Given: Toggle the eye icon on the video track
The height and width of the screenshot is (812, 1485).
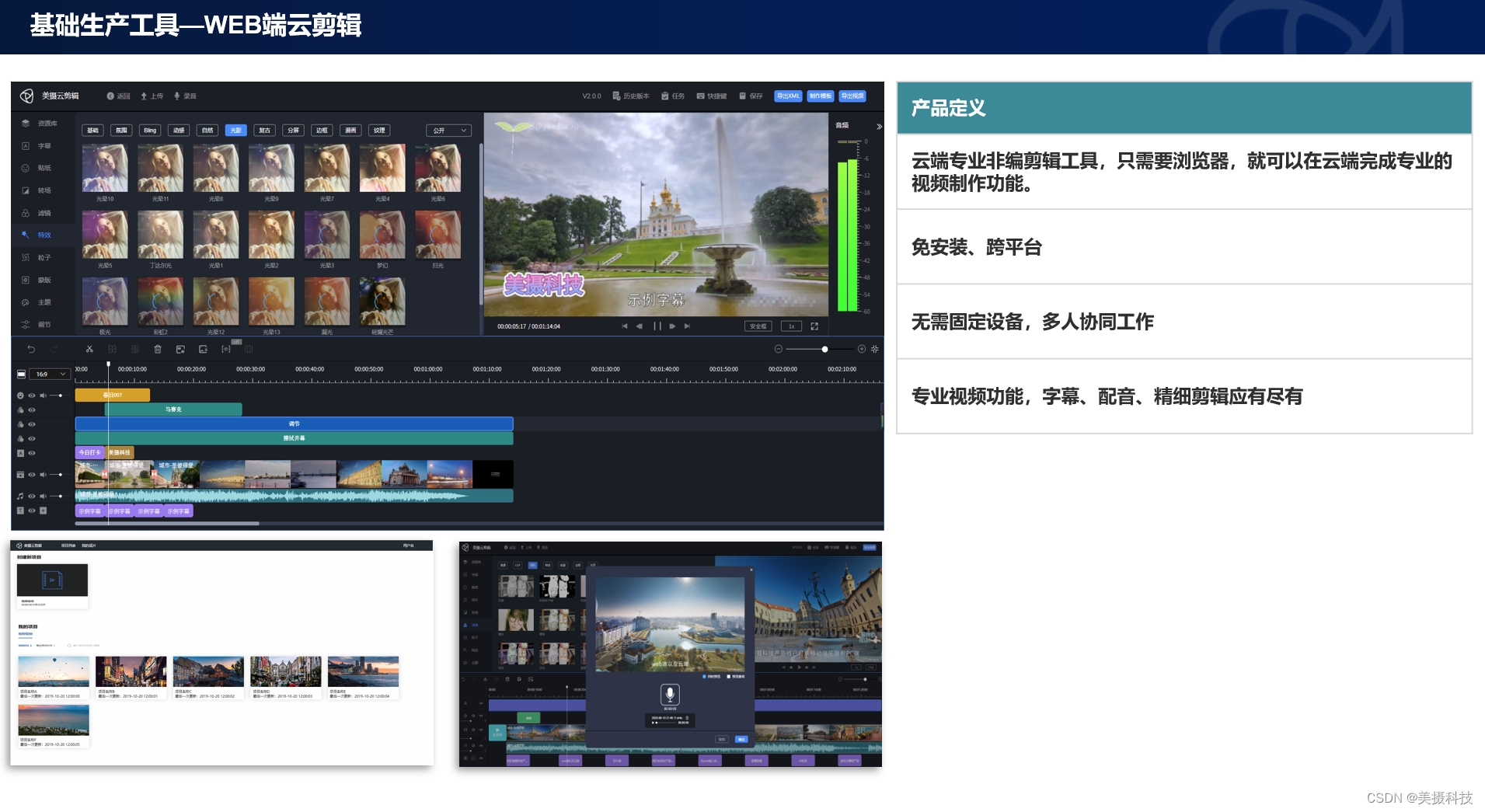Looking at the screenshot, I should (x=32, y=475).
